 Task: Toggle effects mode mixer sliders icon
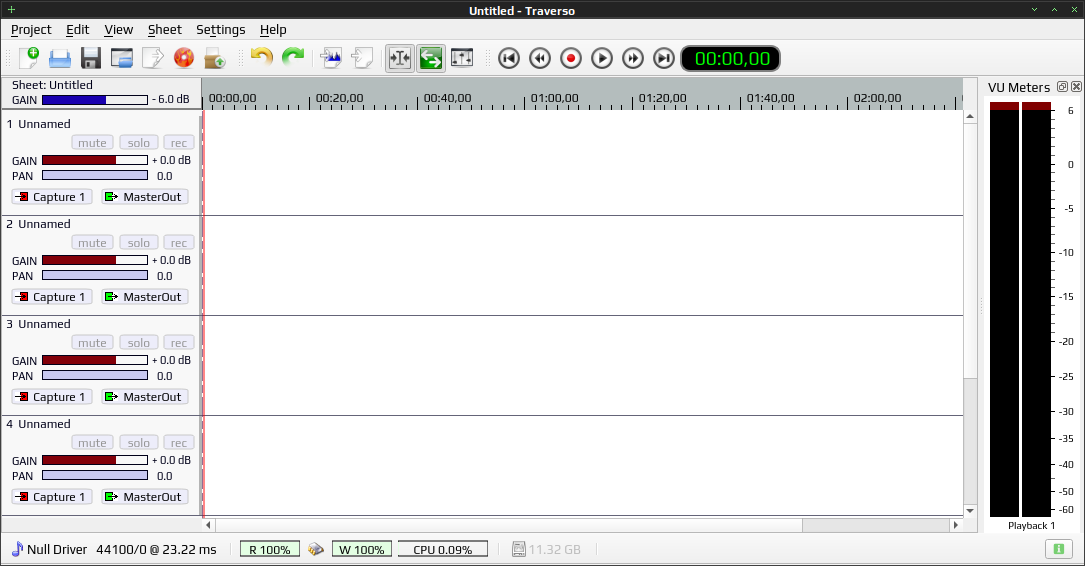(x=462, y=58)
